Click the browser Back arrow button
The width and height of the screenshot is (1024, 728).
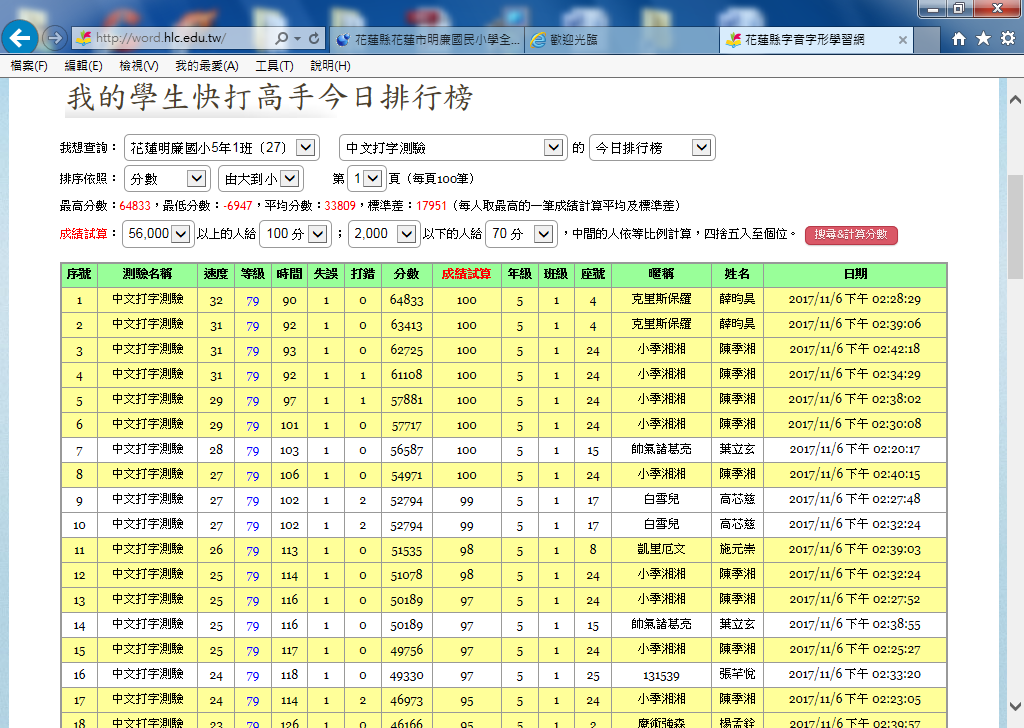click(22, 38)
